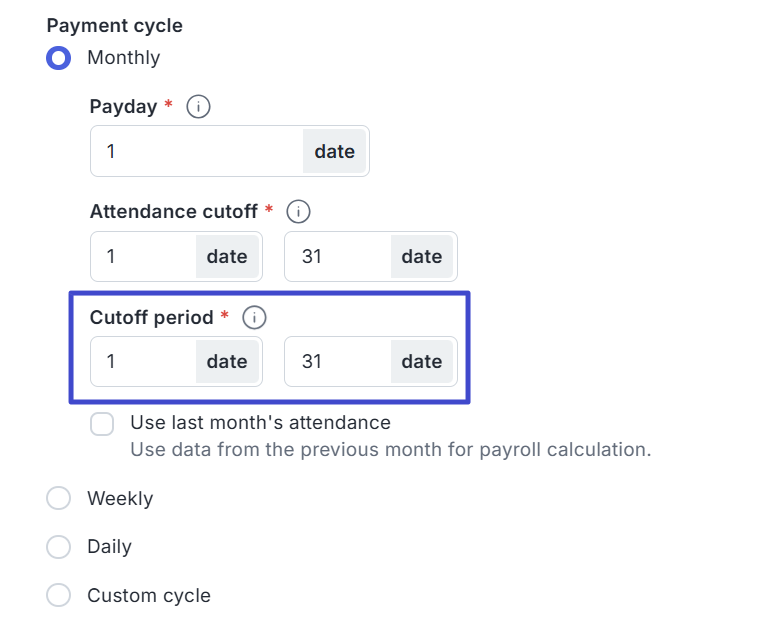Image resolution: width=783 pixels, height=636 pixels.
Task: Open the Cutoff period info tooltip icon
Action: pos(254,318)
